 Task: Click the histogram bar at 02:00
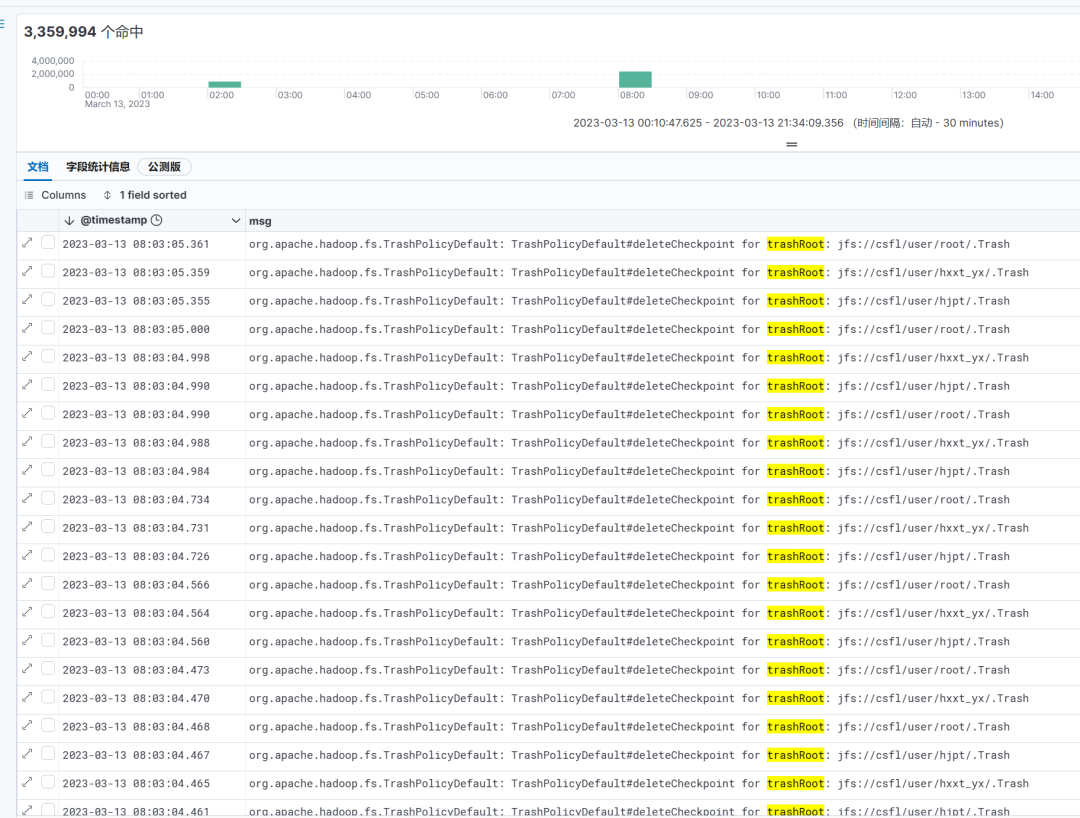[x=225, y=85]
